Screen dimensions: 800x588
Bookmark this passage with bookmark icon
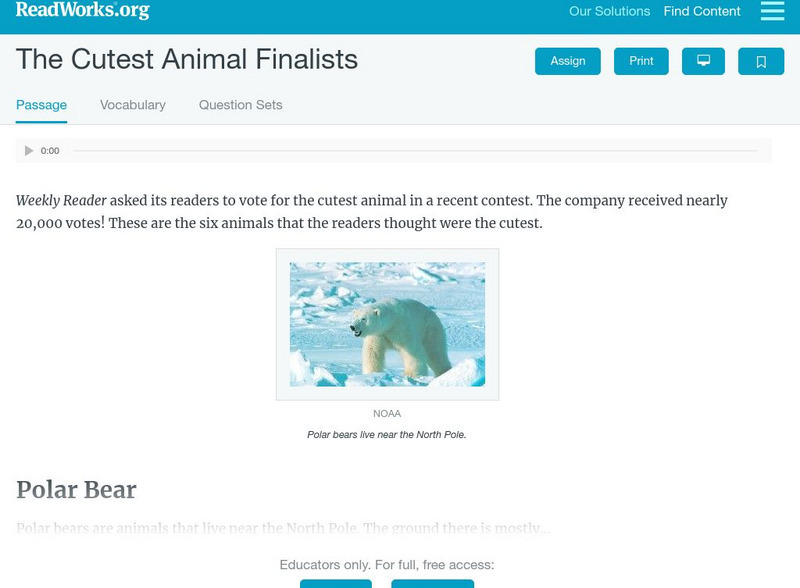click(761, 61)
